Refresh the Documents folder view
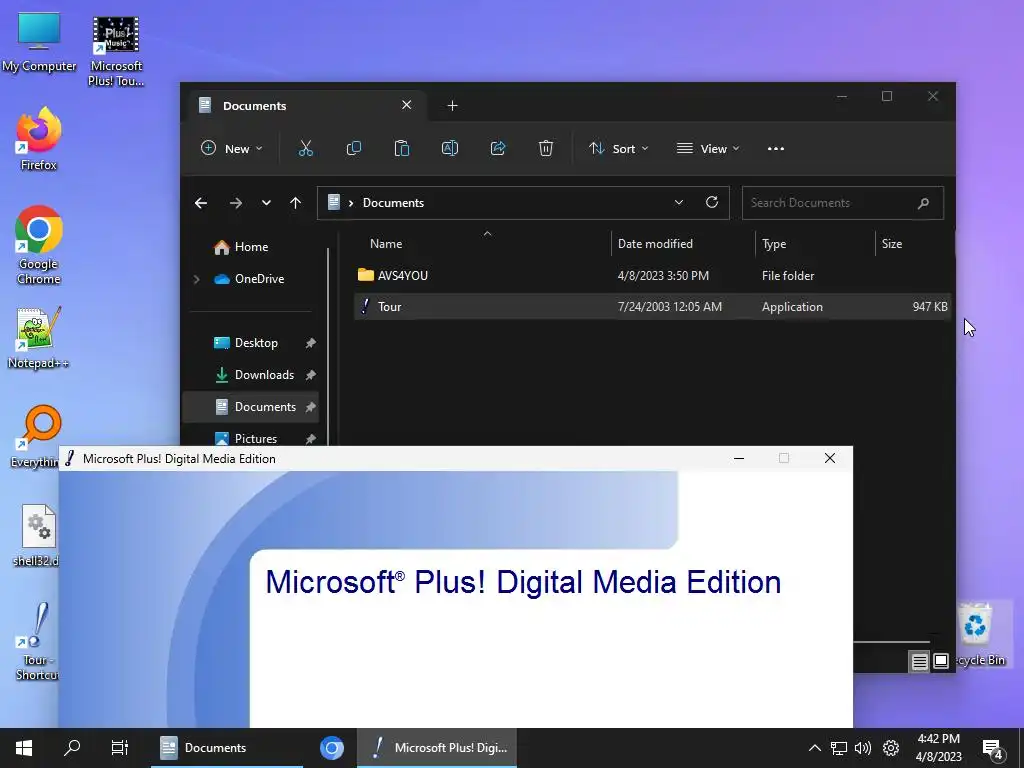This screenshot has height=768, width=1024. (712, 202)
